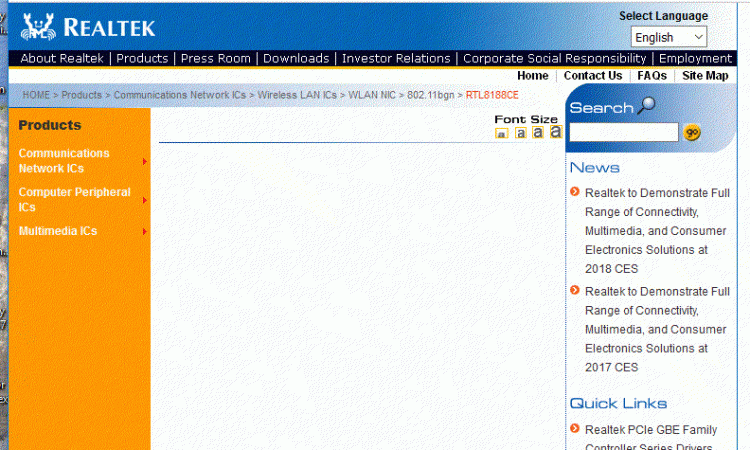
Task: Click Wireless LAN ICs breadcrumb link
Action: [297, 95]
